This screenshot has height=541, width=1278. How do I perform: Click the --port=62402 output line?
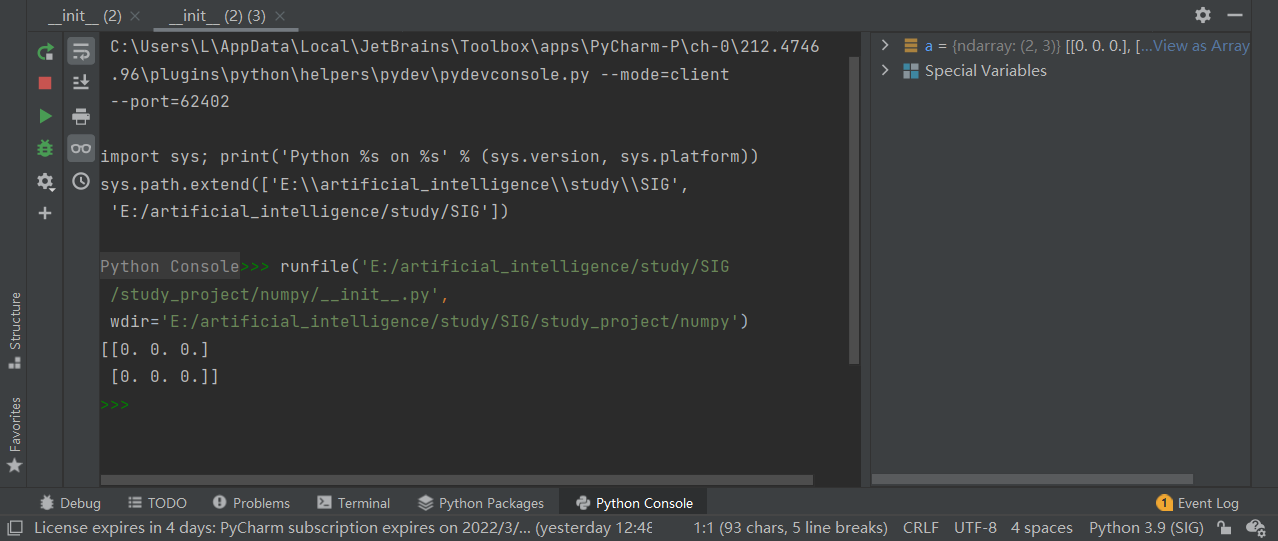[x=170, y=102]
